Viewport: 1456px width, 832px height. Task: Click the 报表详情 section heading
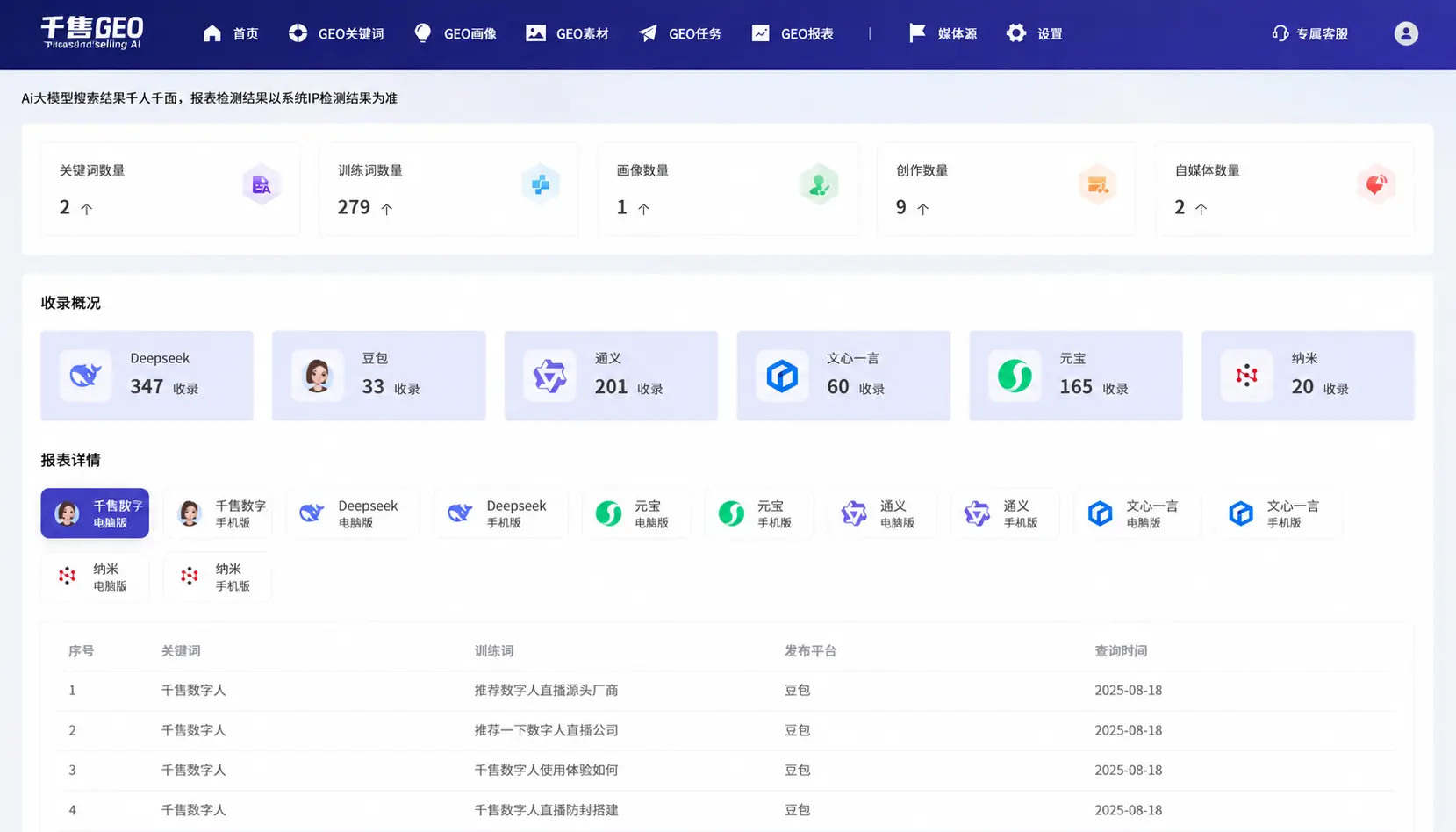70,460
